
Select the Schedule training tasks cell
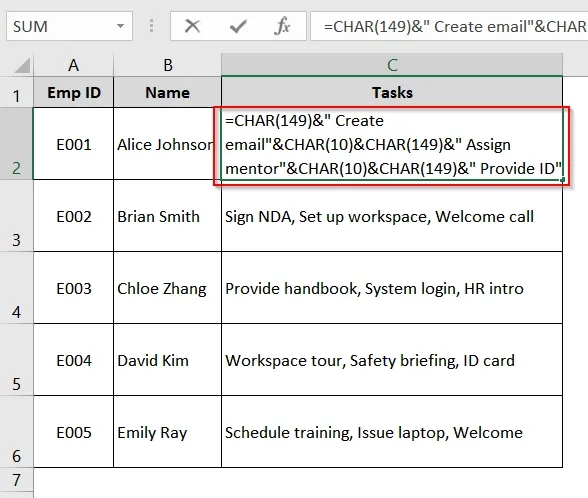tap(392, 432)
